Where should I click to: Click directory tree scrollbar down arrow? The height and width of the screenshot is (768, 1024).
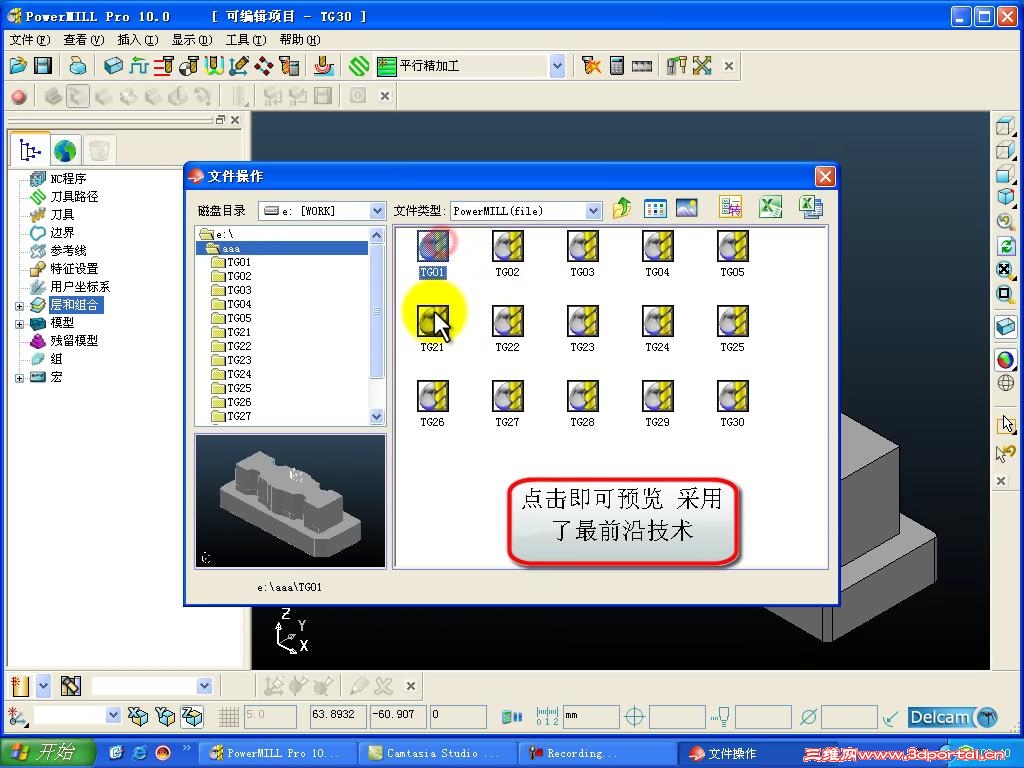coord(377,417)
